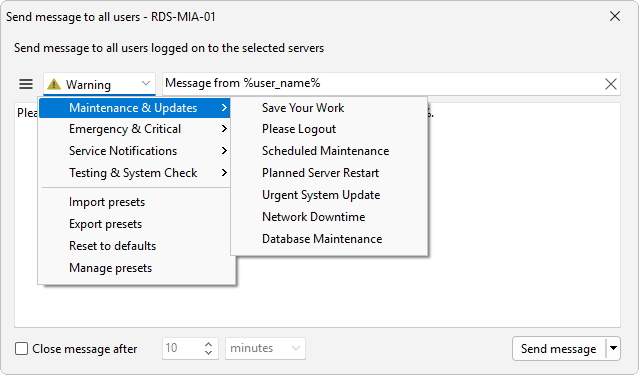
Task: Expand the Testing & System Check submenu
Action: coord(135,173)
